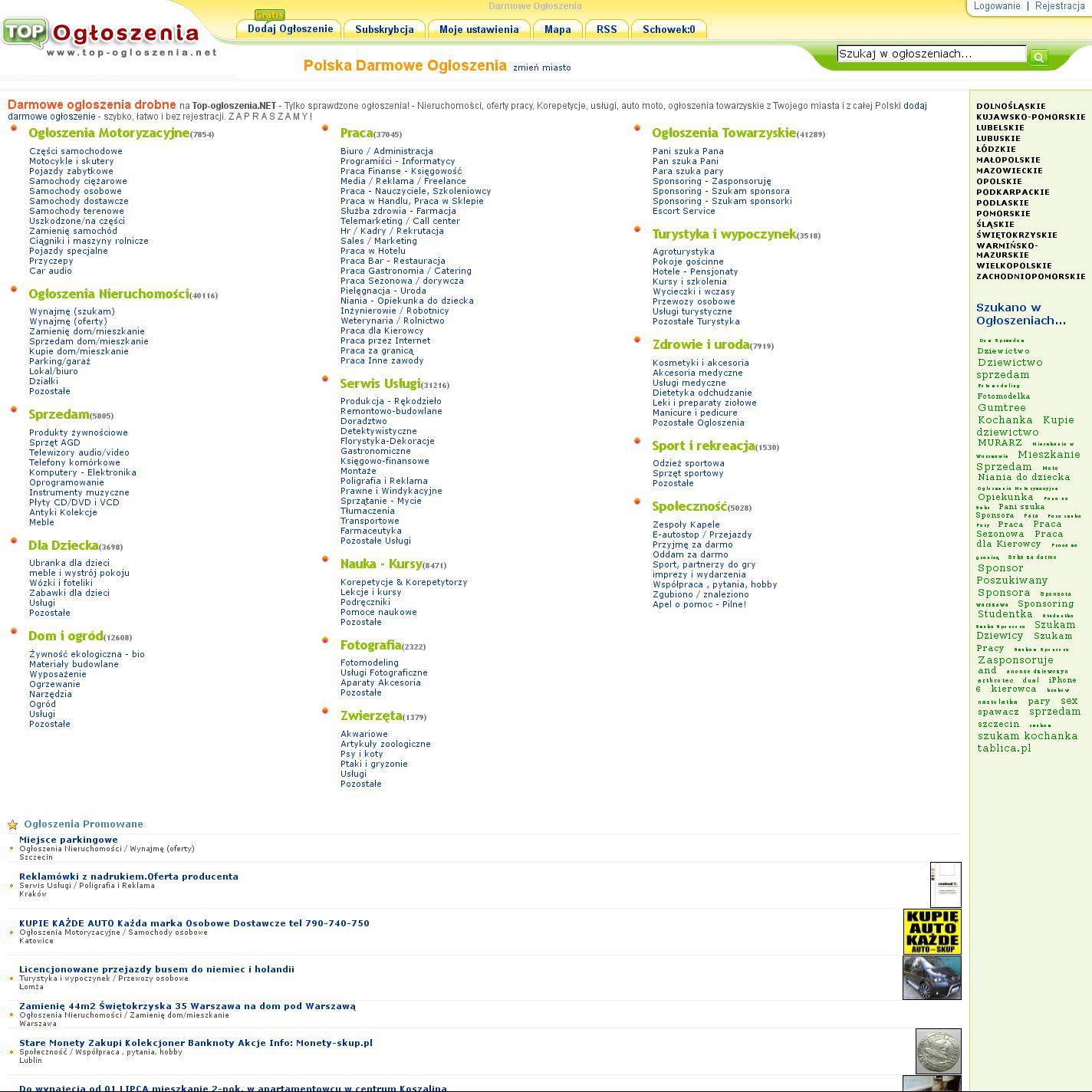Change city via zmień miasto link
Screen dimensions: 1092x1092
pyautogui.click(x=541, y=67)
